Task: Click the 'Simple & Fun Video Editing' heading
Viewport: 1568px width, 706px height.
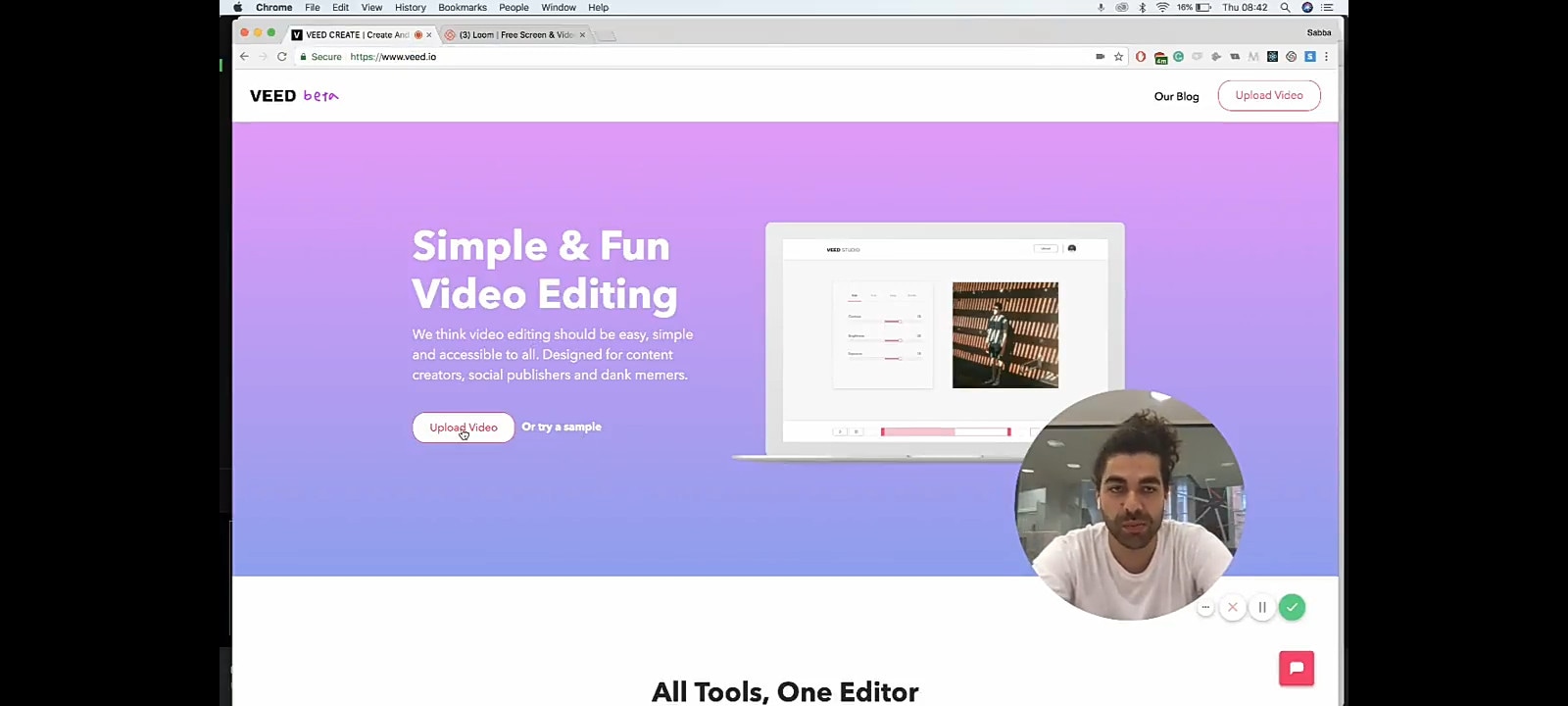Action: (x=545, y=270)
